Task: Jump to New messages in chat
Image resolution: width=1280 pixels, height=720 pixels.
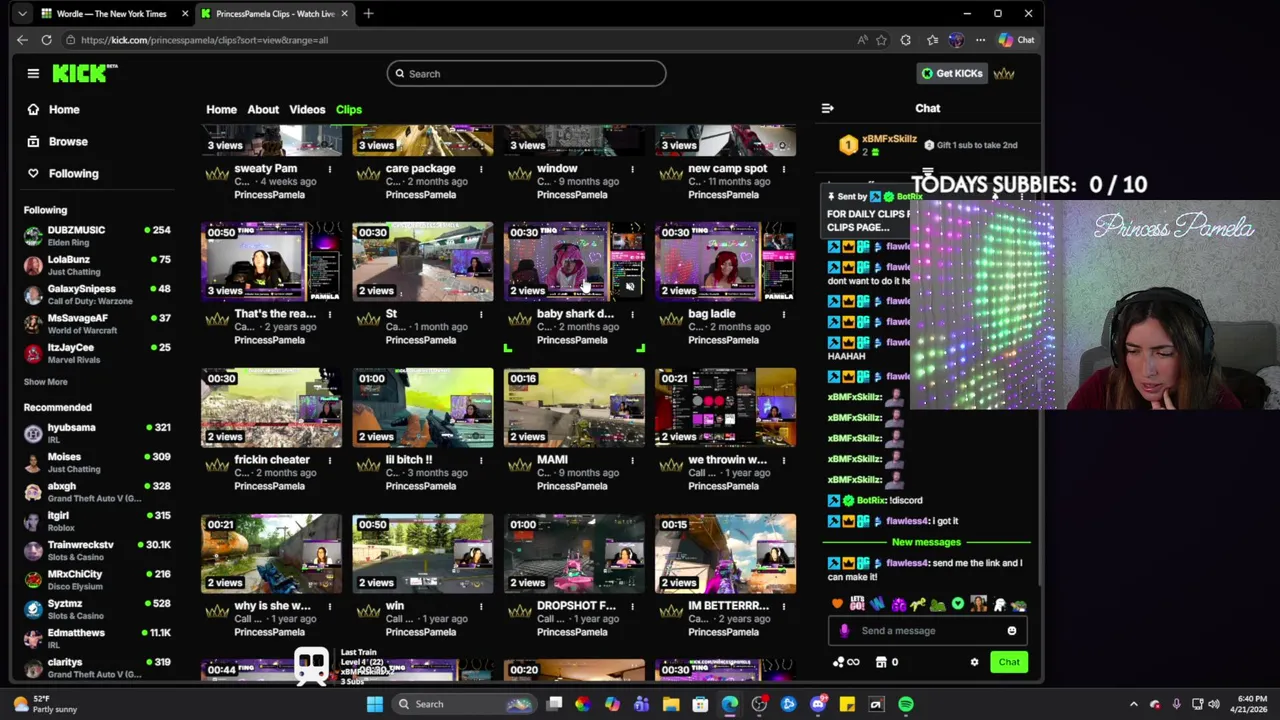Action: tap(926, 542)
